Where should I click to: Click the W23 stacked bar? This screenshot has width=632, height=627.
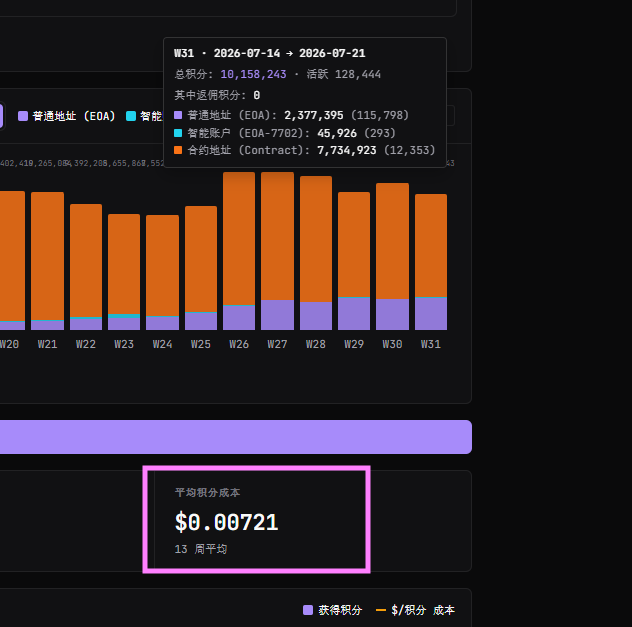click(x=124, y=272)
